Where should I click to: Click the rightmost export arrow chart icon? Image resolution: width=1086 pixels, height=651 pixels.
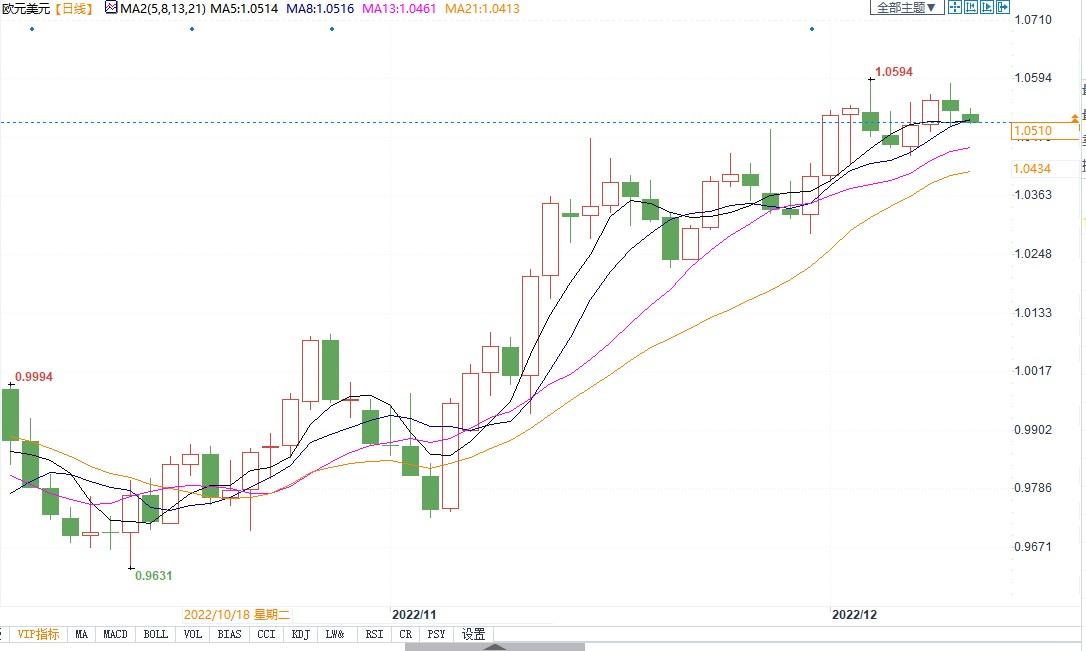coord(1003,8)
